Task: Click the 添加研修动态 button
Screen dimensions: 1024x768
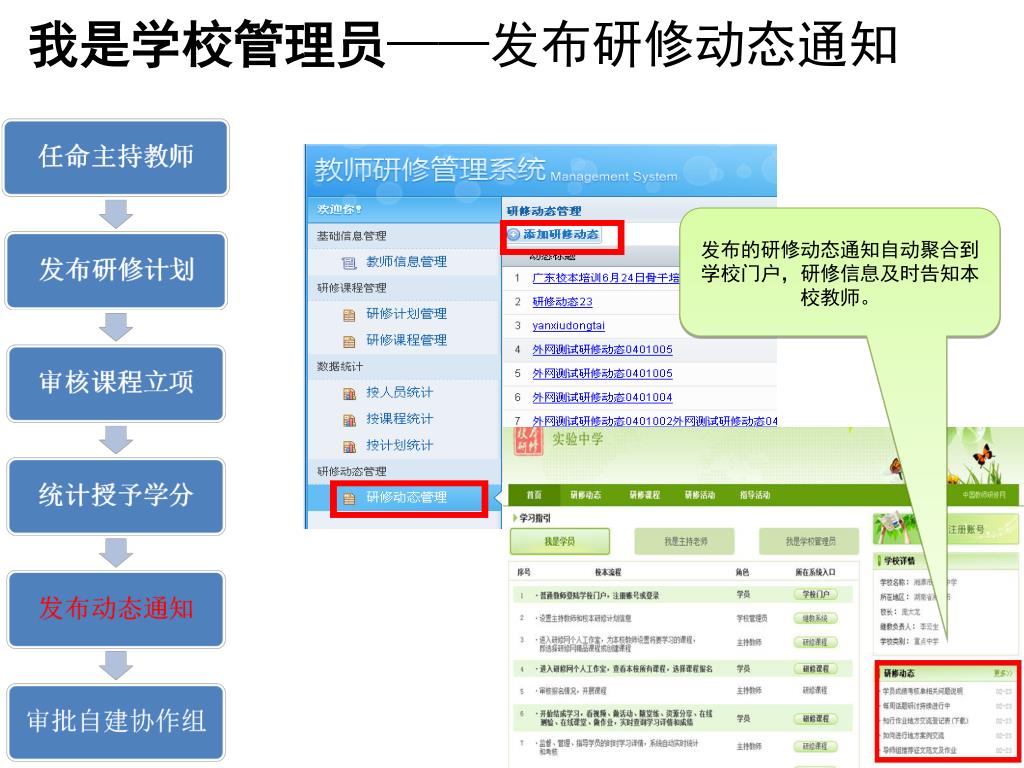Action: click(x=553, y=234)
